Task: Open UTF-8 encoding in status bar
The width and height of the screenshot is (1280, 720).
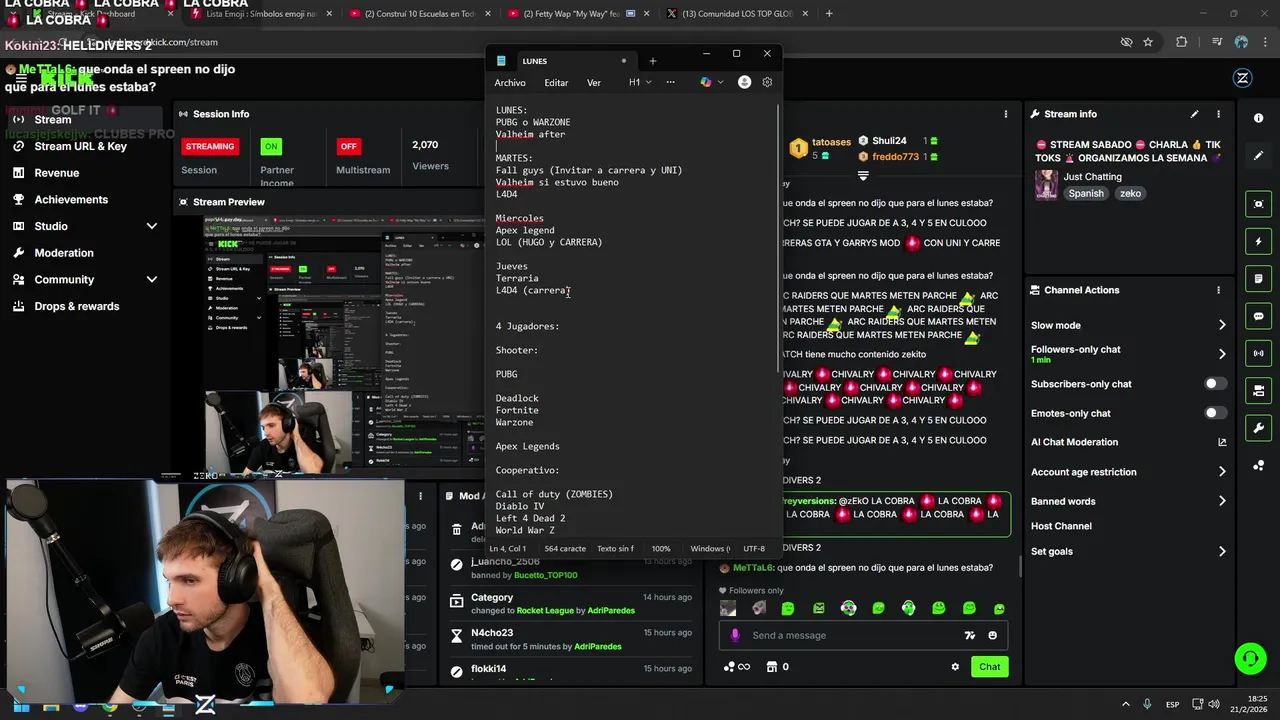Action: [x=754, y=549]
